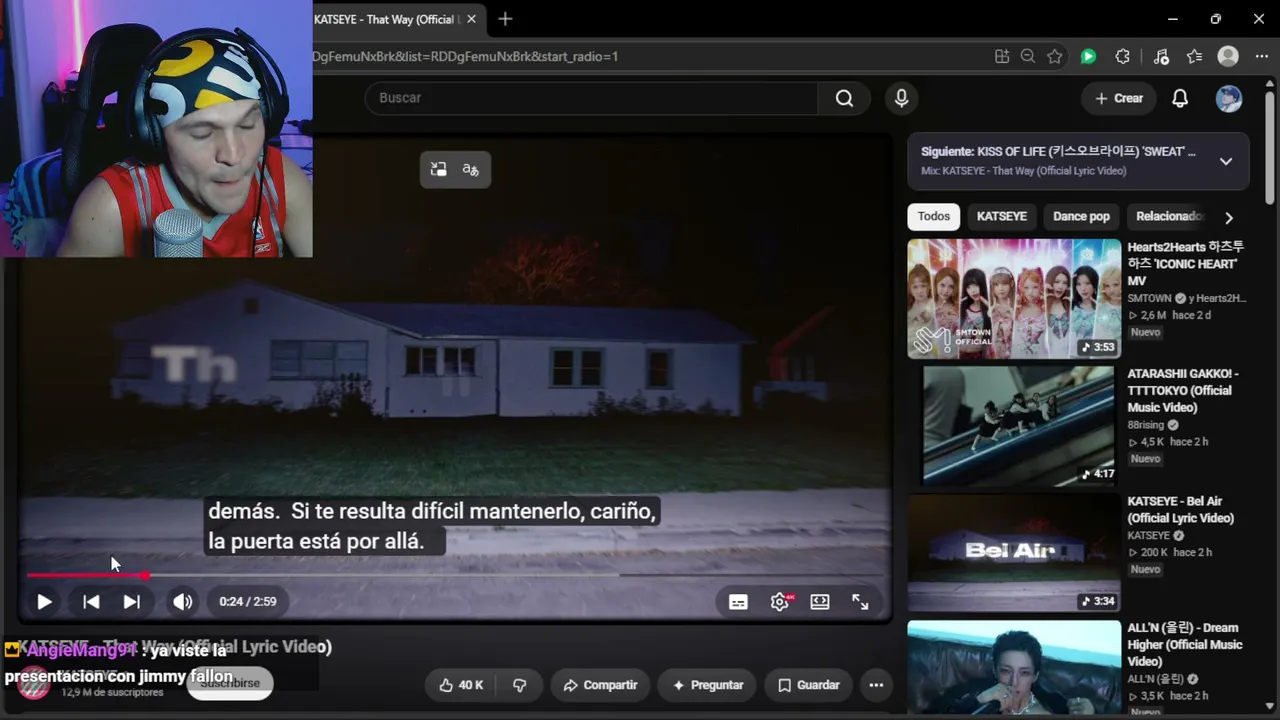Play the video with the play button
This screenshot has height=720, width=1280.
click(44, 602)
